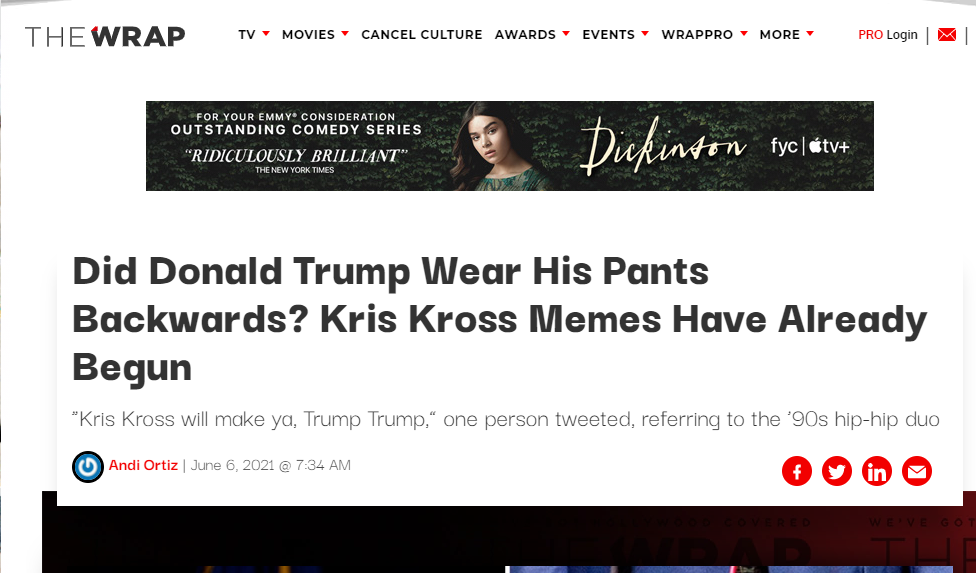Screen dimensions: 976x573
Task: Share article on Facebook icon
Action: coord(797,471)
